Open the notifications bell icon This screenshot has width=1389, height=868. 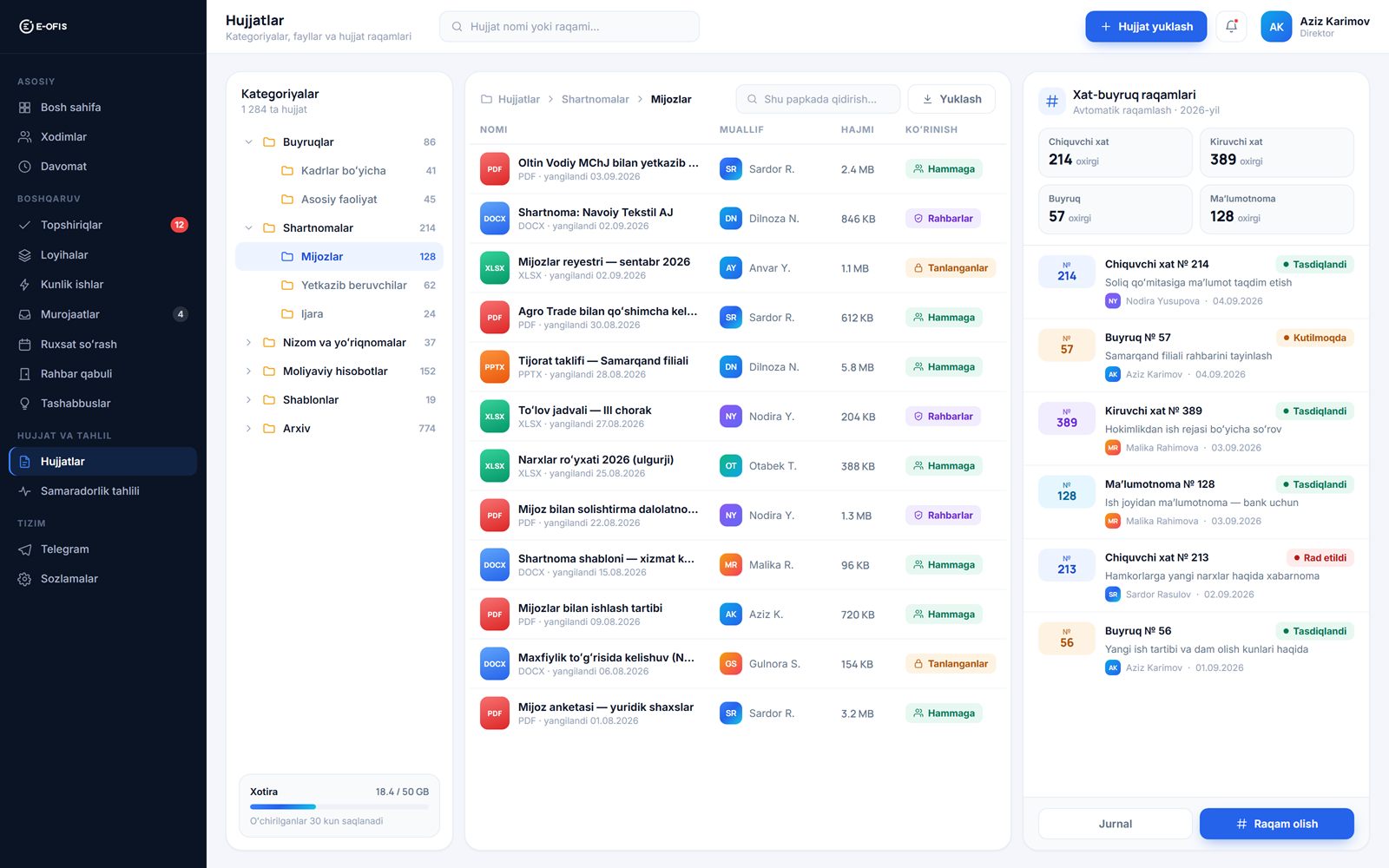(x=1231, y=27)
